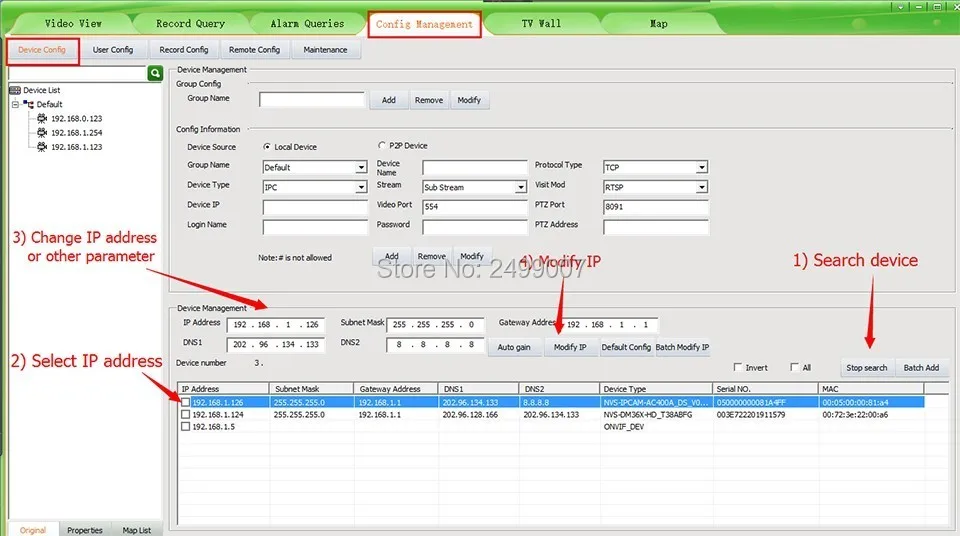Image resolution: width=960 pixels, height=536 pixels.
Task: Switch to the Map List bottom tab
Action: click(137, 530)
